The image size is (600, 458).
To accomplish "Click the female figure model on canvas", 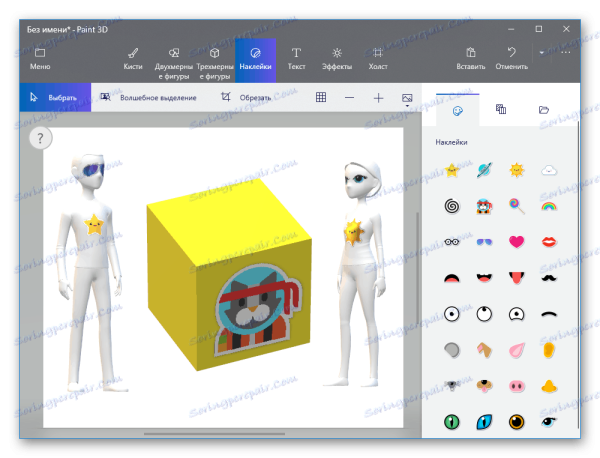I will click(358, 274).
